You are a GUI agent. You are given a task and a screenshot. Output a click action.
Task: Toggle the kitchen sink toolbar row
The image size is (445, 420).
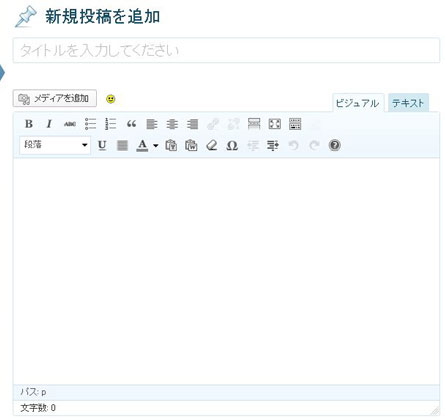(x=295, y=124)
